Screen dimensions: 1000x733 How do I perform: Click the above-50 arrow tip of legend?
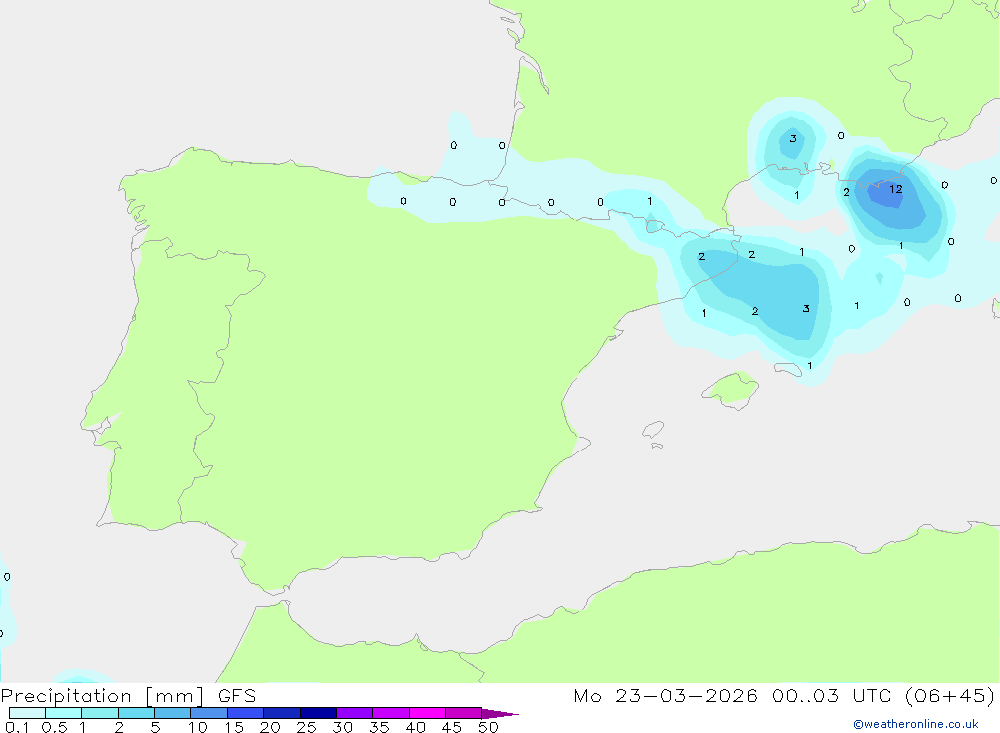tap(500, 714)
